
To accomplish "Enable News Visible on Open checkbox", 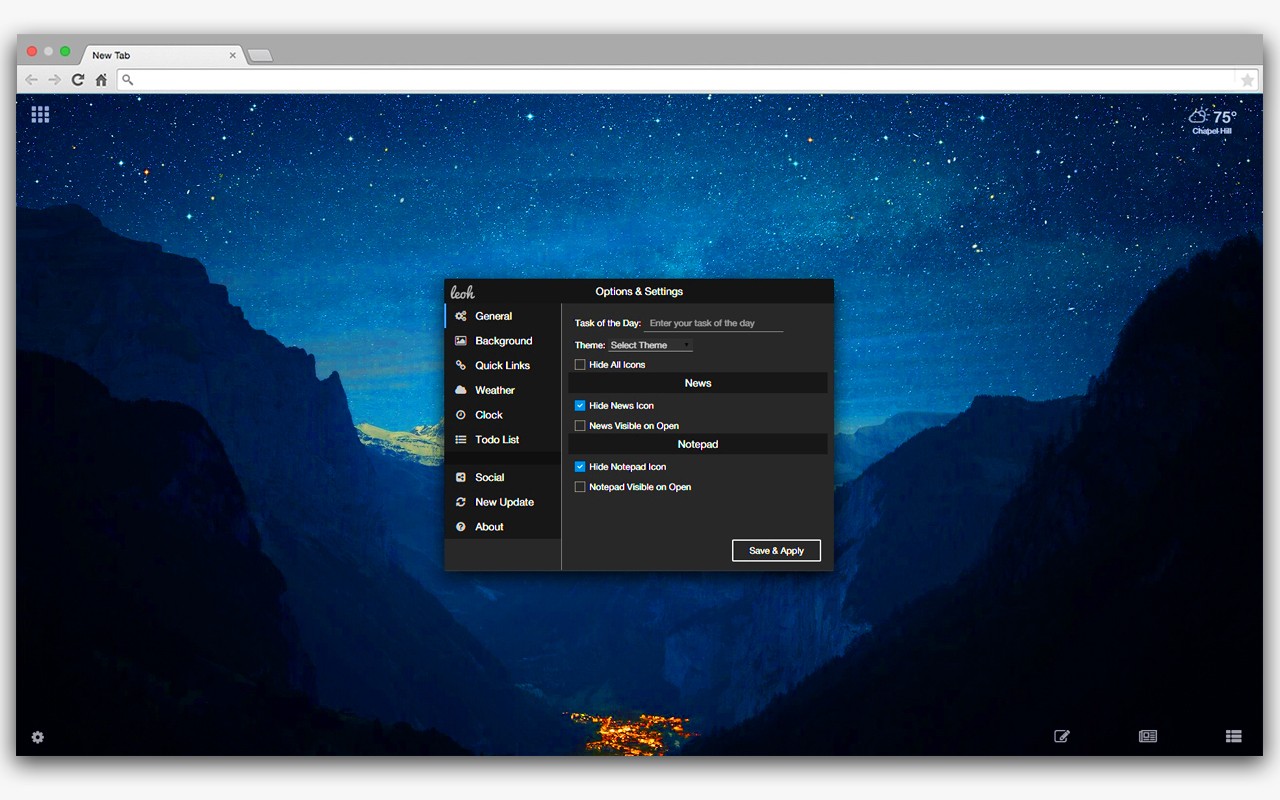I will point(580,426).
